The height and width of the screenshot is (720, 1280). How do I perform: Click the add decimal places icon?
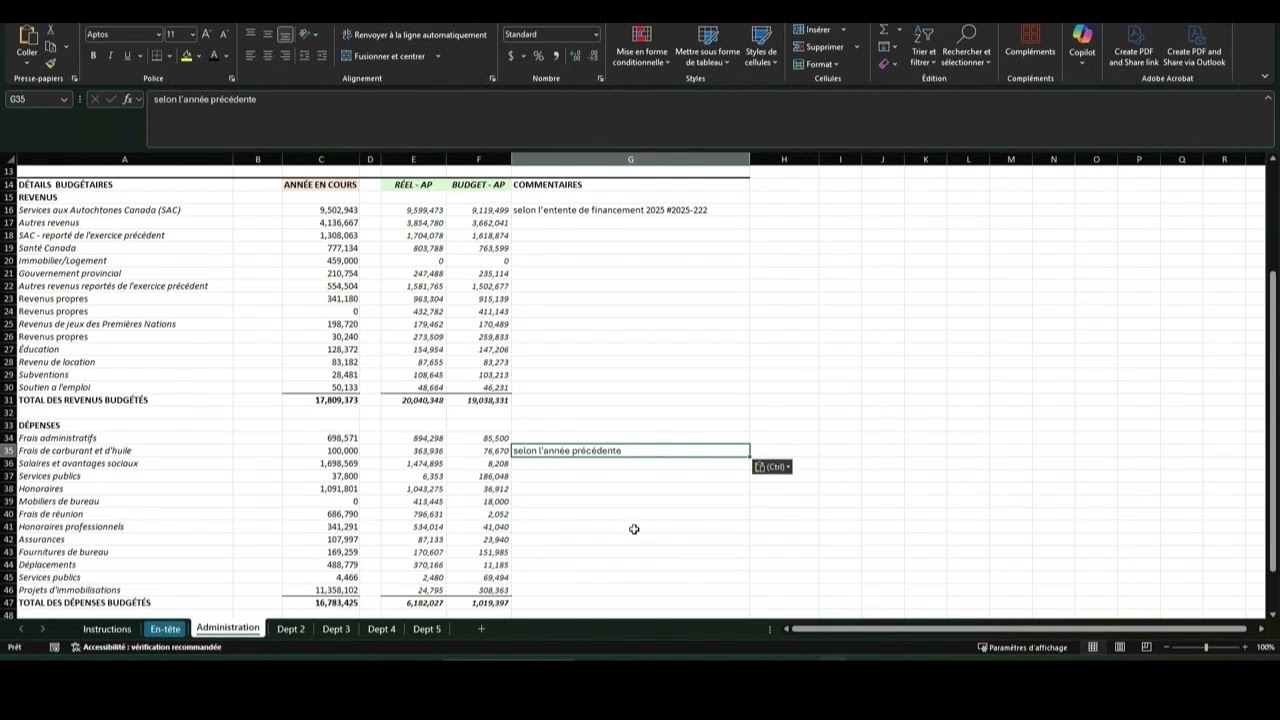575,56
